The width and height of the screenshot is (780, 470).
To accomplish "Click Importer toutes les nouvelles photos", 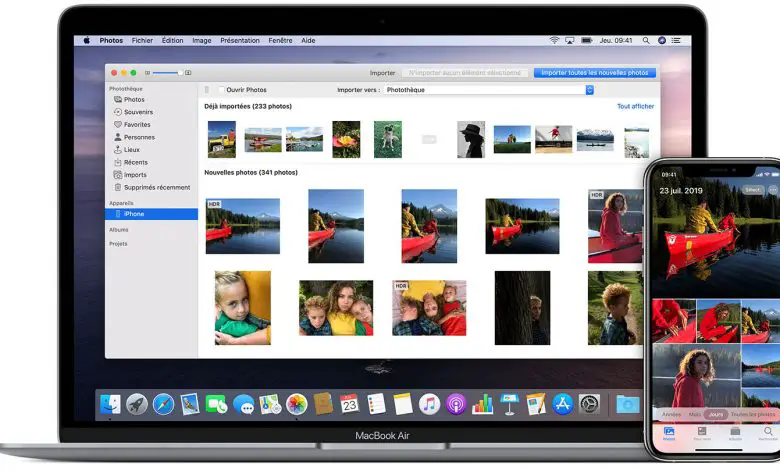I will tap(595, 73).
